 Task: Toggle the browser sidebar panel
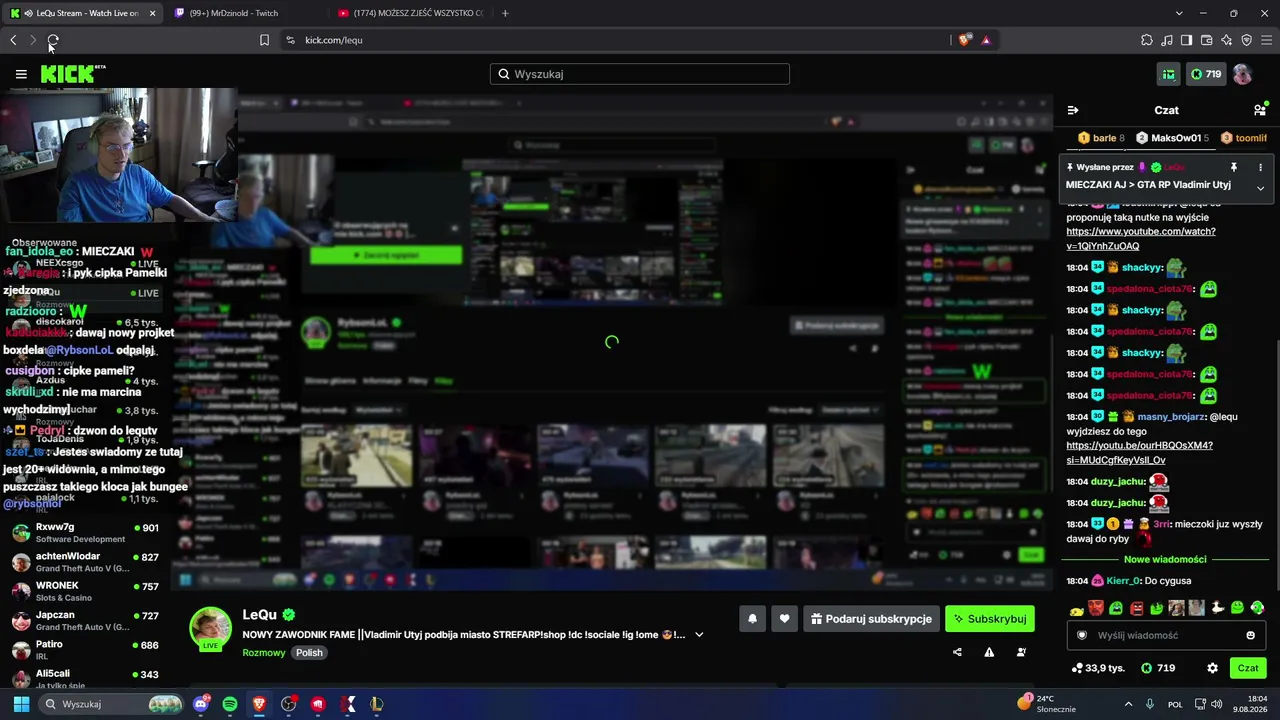click(1186, 40)
